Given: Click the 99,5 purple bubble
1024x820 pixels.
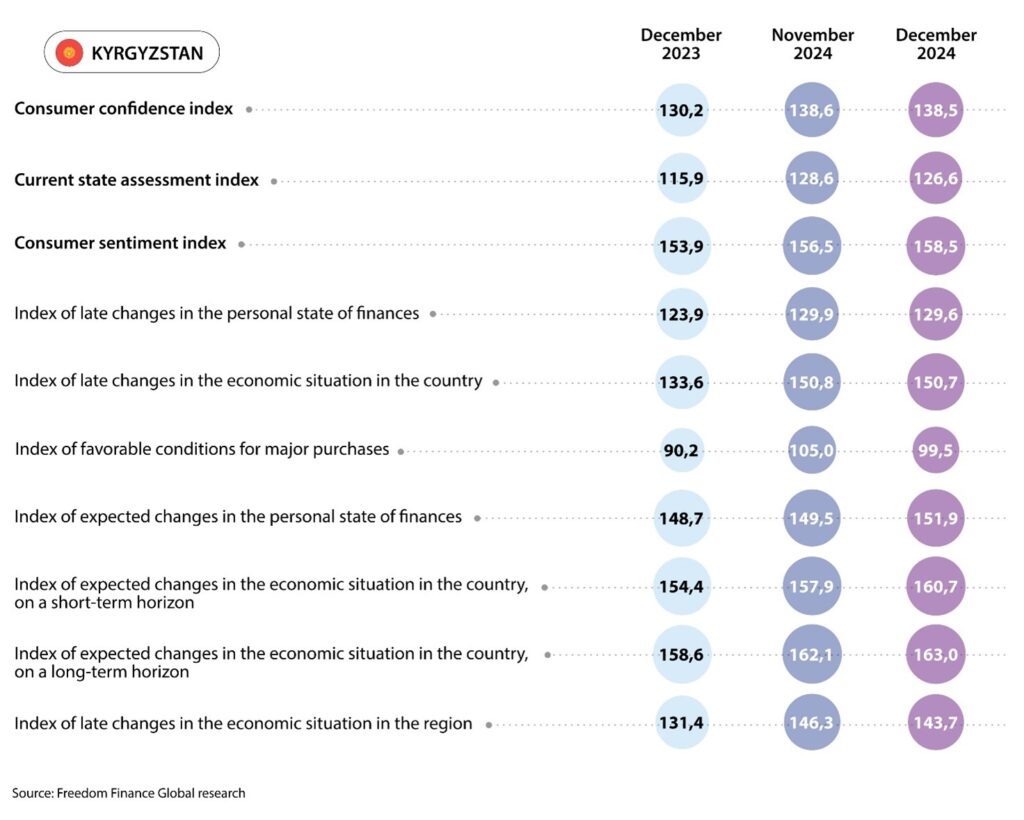Looking at the screenshot, I should pyautogui.click(x=936, y=450).
